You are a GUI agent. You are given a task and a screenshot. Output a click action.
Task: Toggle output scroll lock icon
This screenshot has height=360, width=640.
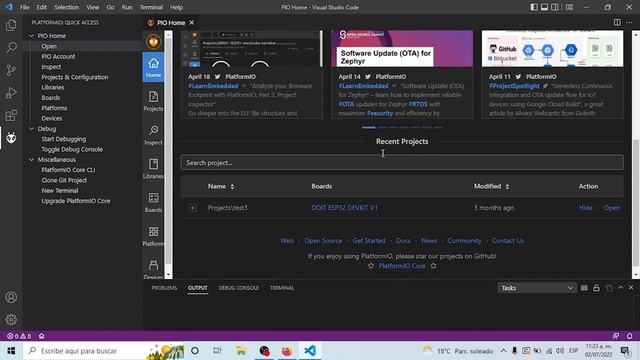click(x=596, y=288)
